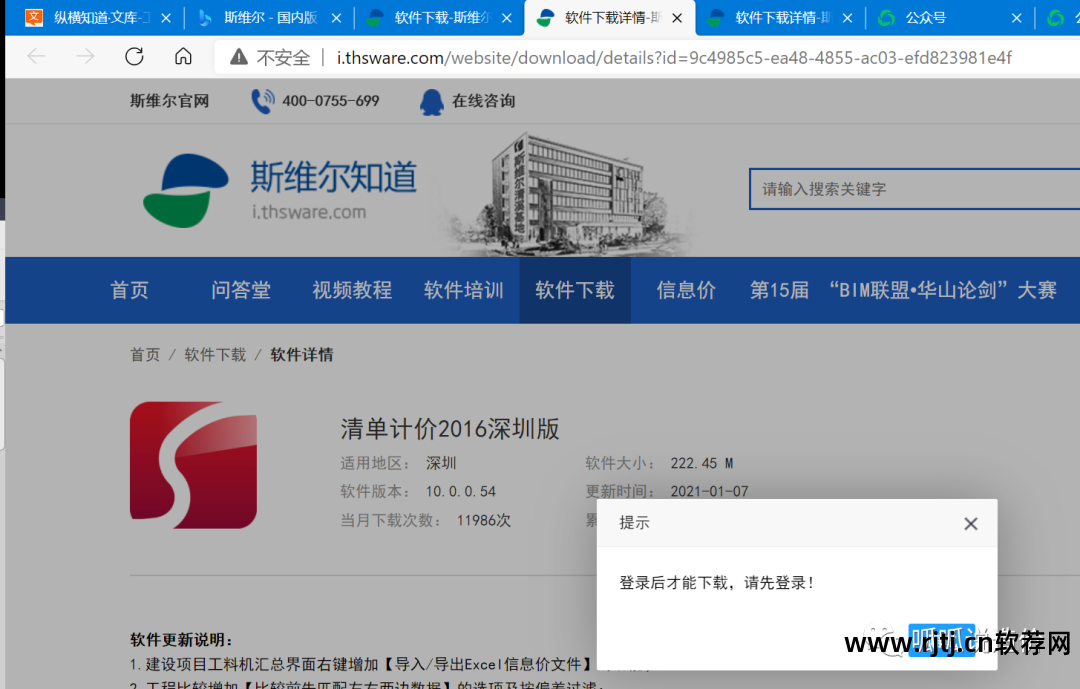Click the 清单计价2016深圳版 title
1080x689 pixels.
click(x=450, y=429)
